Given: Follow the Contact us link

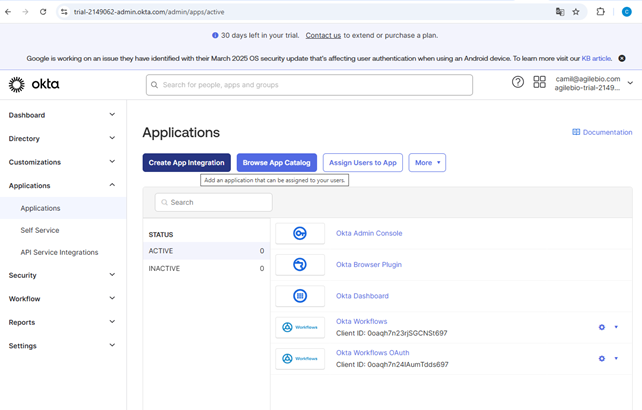Looking at the screenshot, I should pyautogui.click(x=323, y=36).
